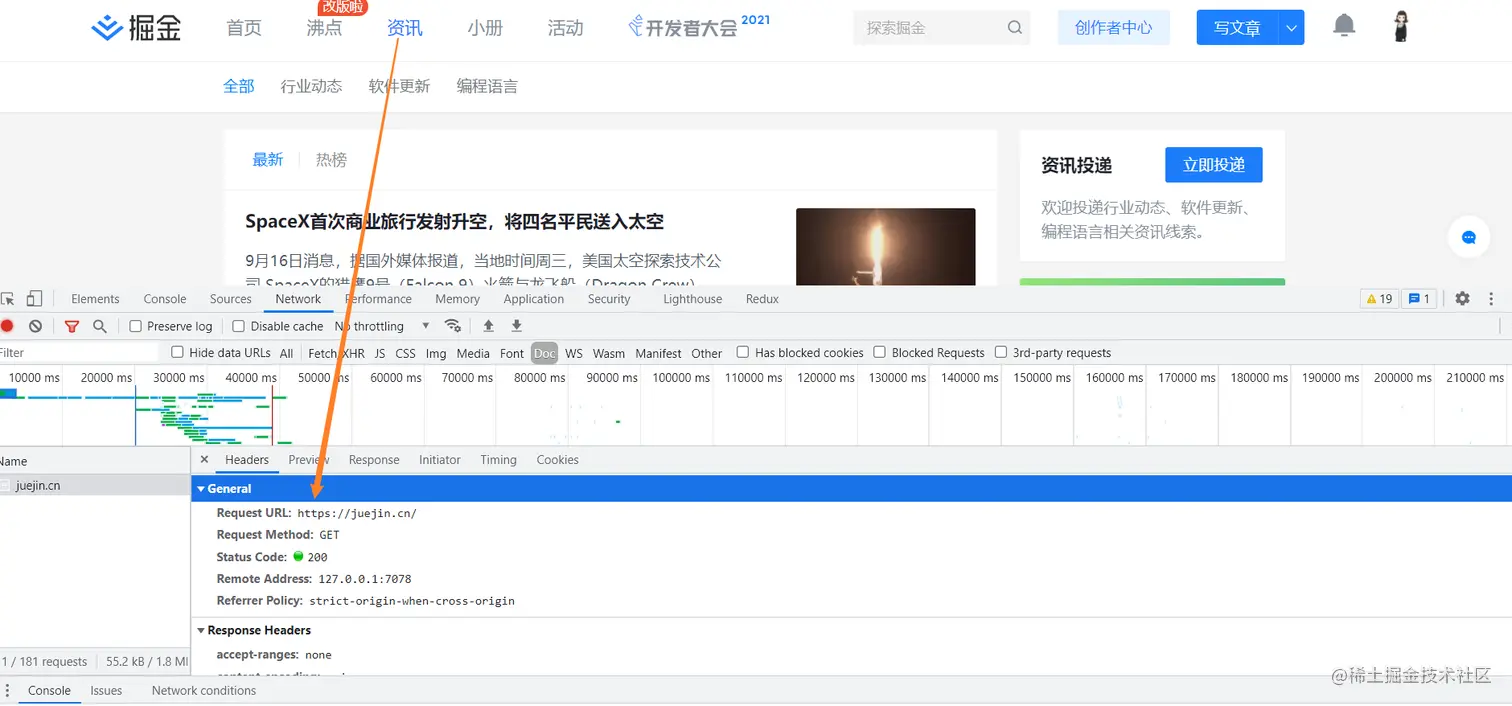Click the 立即投递 button

(x=1214, y=165)
